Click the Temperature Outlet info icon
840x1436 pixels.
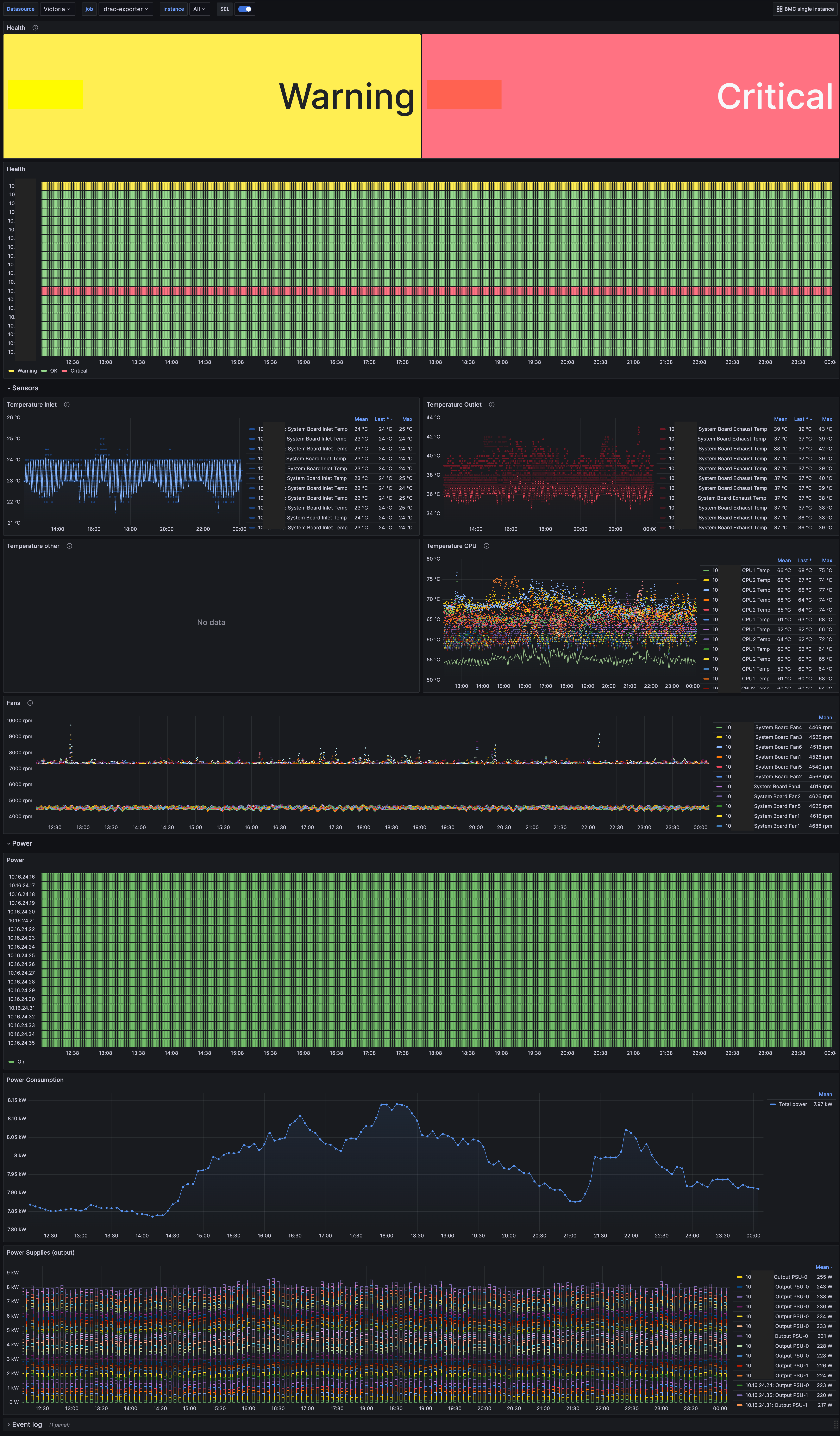tap(492, 405)
